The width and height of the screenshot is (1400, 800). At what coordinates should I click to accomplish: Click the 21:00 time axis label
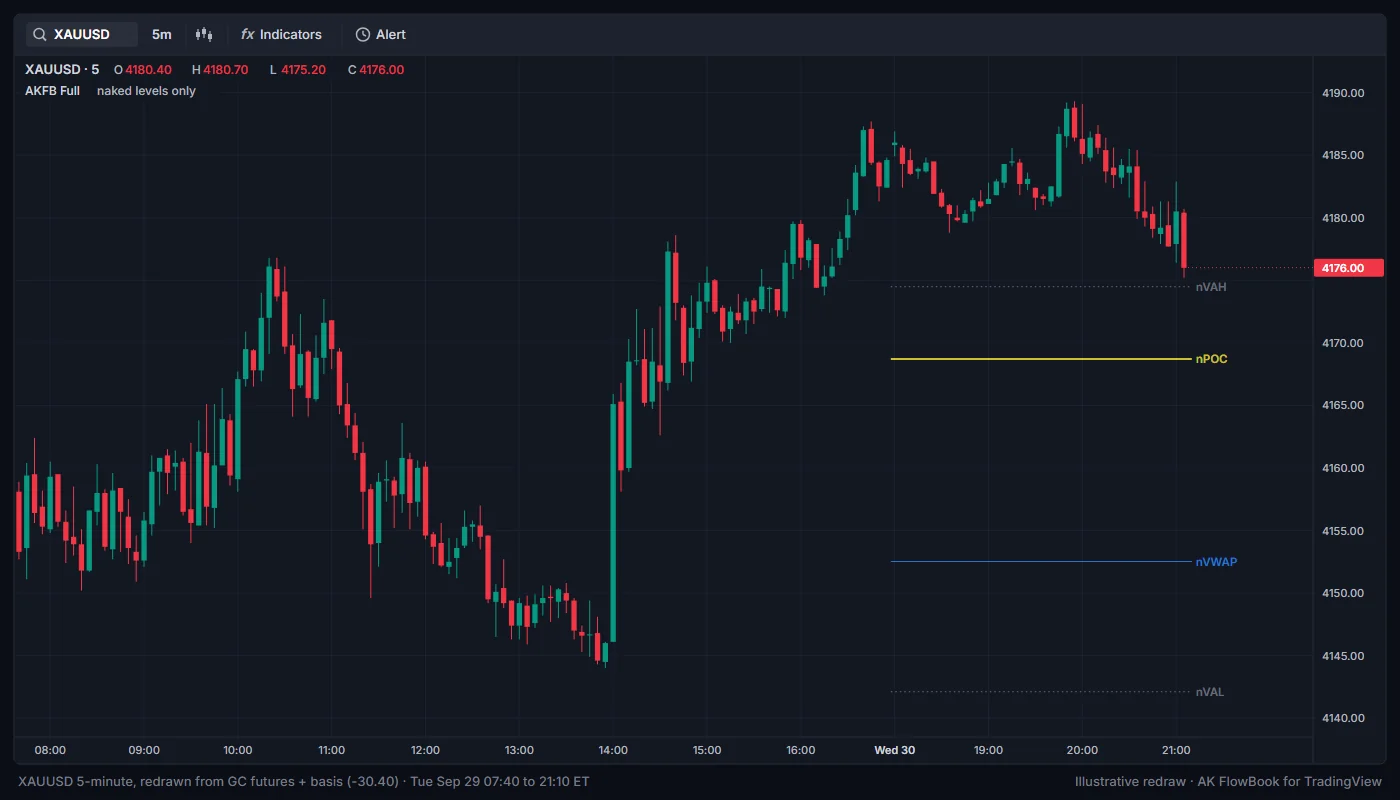tap(1176, 750)
